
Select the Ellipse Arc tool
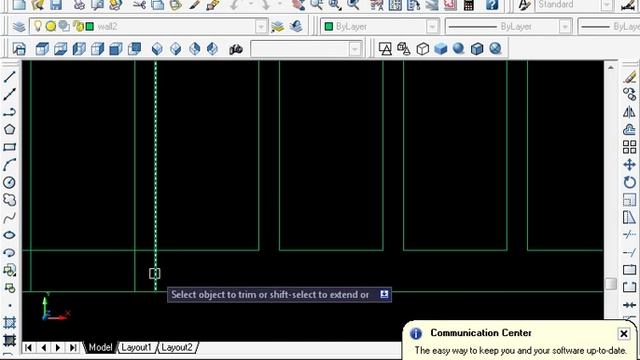9,252
